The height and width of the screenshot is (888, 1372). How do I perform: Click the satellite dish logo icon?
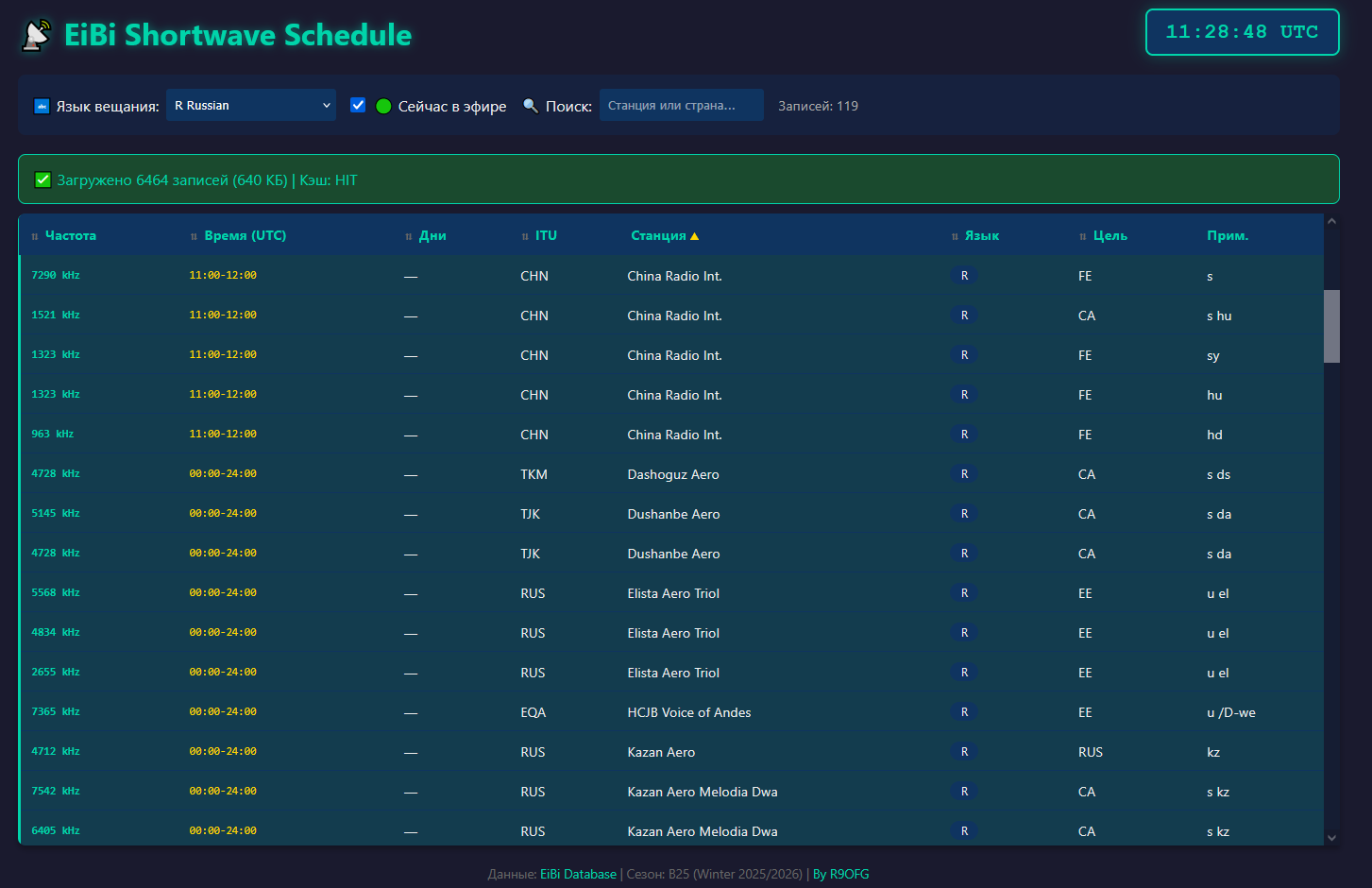(37, 36)
